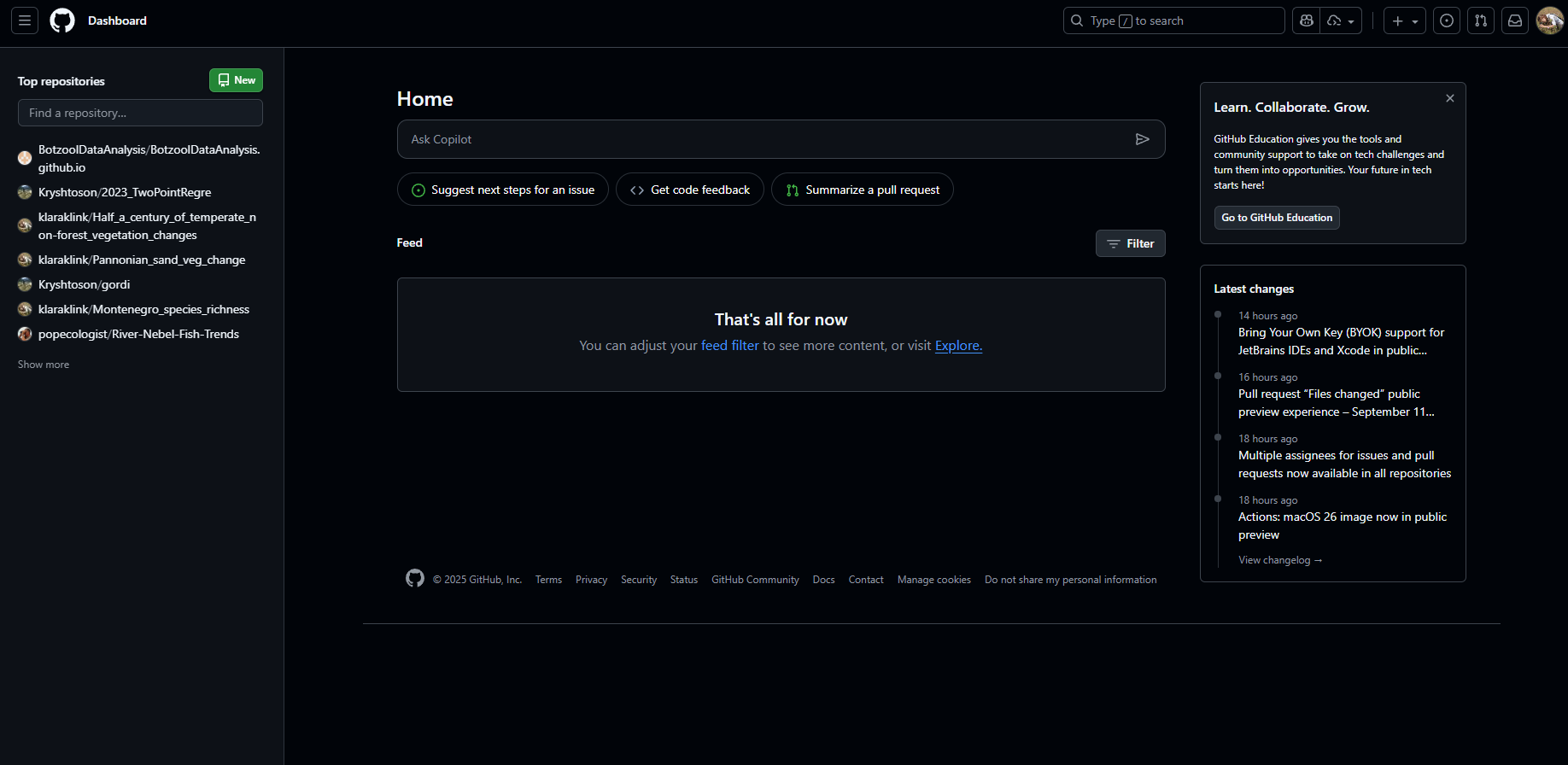Choose the Get code feedback suggestion

point(689,190)
